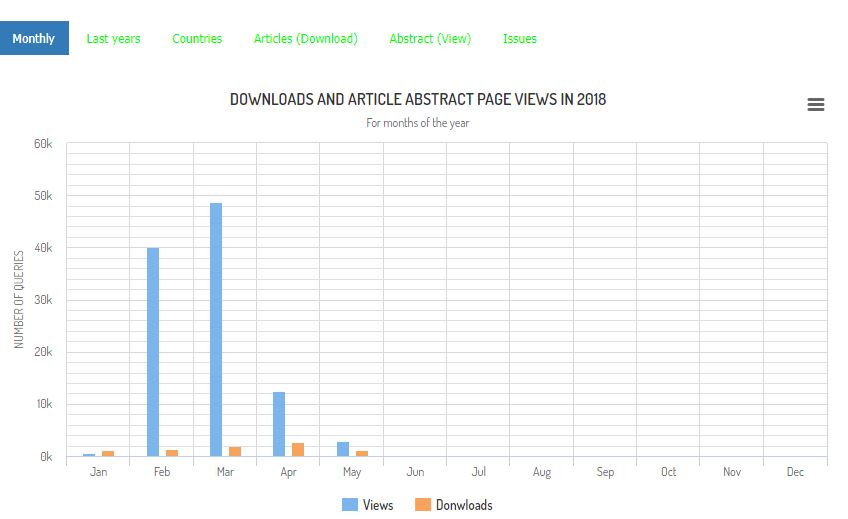Switch to the Issues tab
Image resolution: width=848 pixels, height=519 pixels.
coord(520,39)
